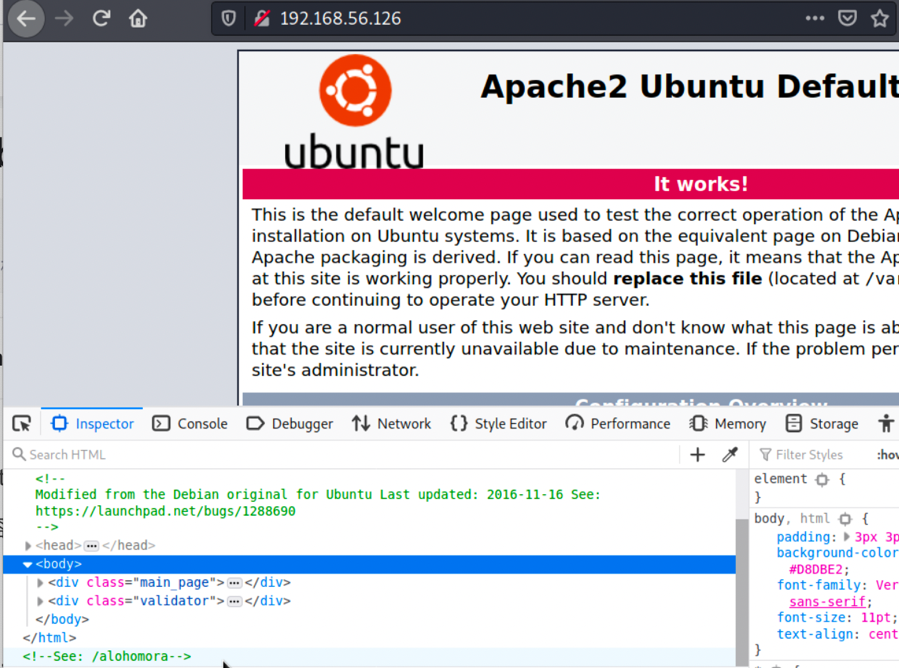Image resolution: width=899 pixels, height=668 pixels.
Task: Show main_page div contents ellipsis badge
Action: 234,583
